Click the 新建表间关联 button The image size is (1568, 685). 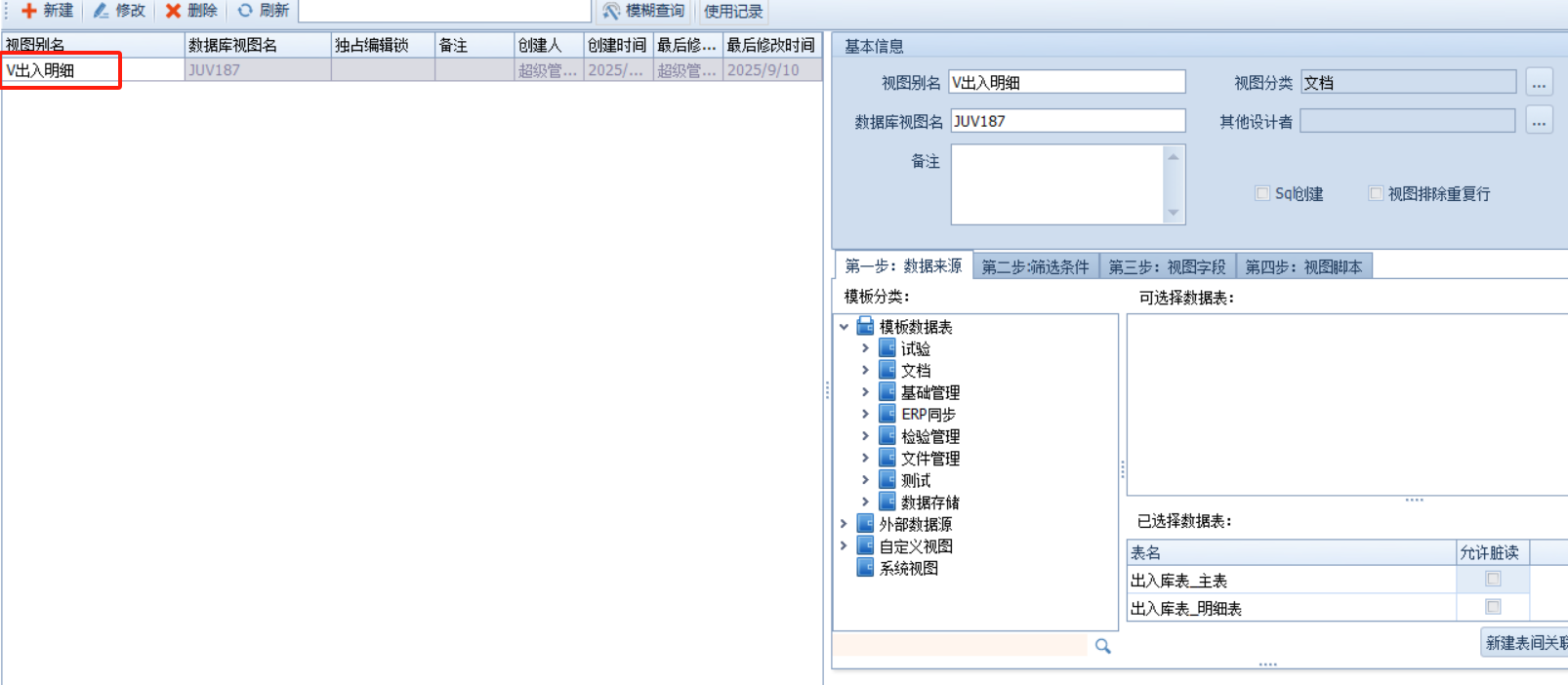[1523, 642]
